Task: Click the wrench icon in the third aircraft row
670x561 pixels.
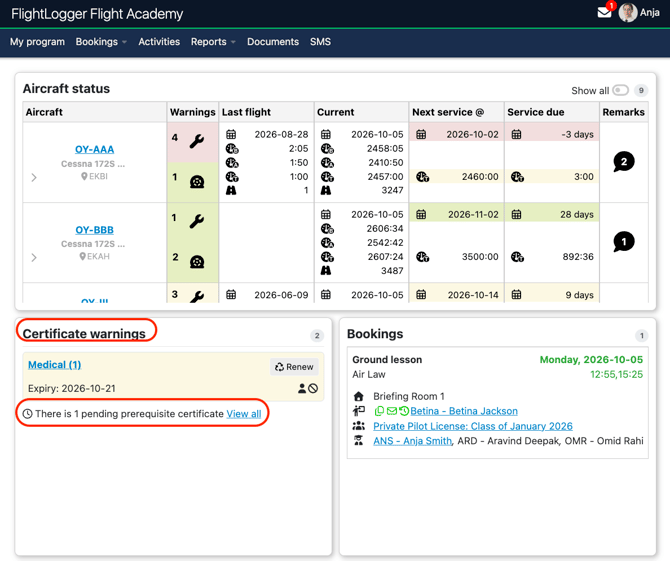Action: (197, 297)
